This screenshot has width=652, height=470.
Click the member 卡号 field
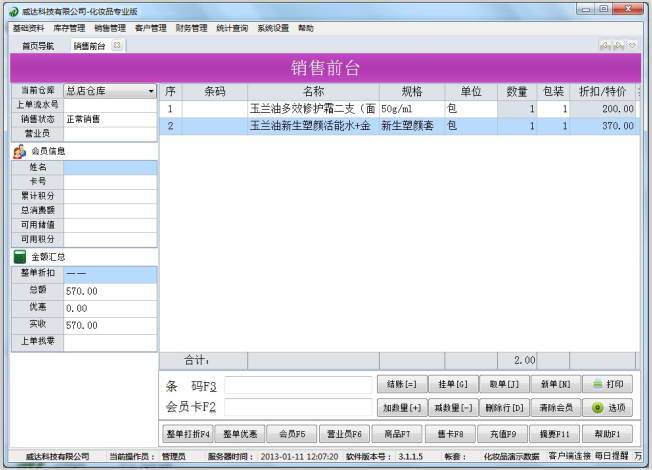(110, 181)
